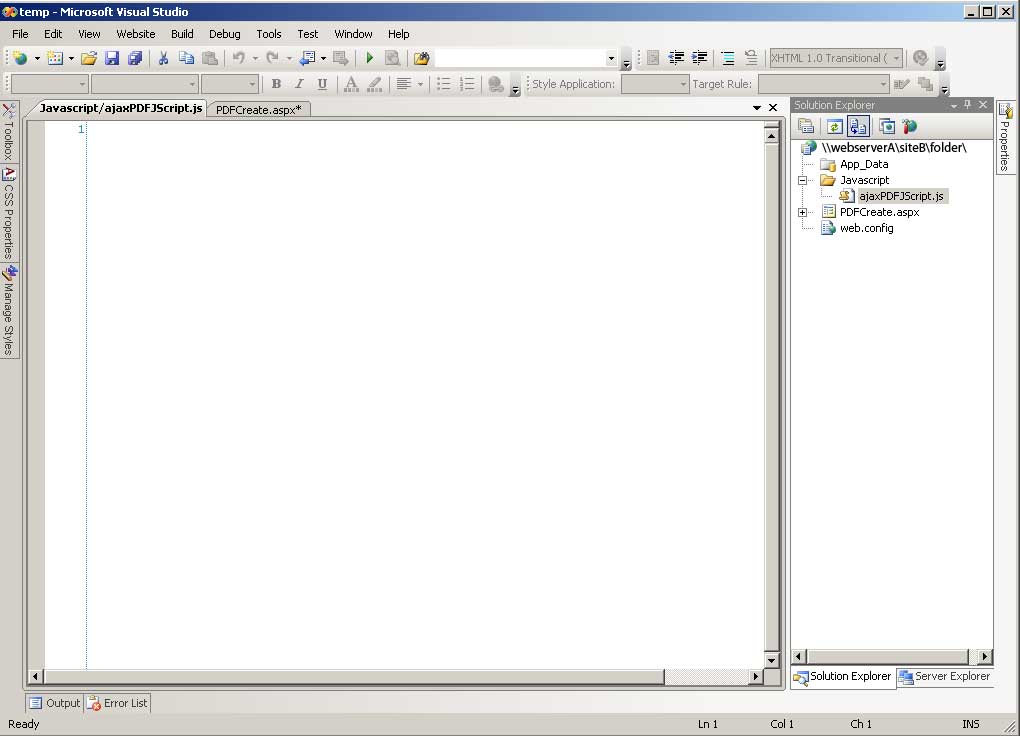Open the Tools menu

(269, 34)
